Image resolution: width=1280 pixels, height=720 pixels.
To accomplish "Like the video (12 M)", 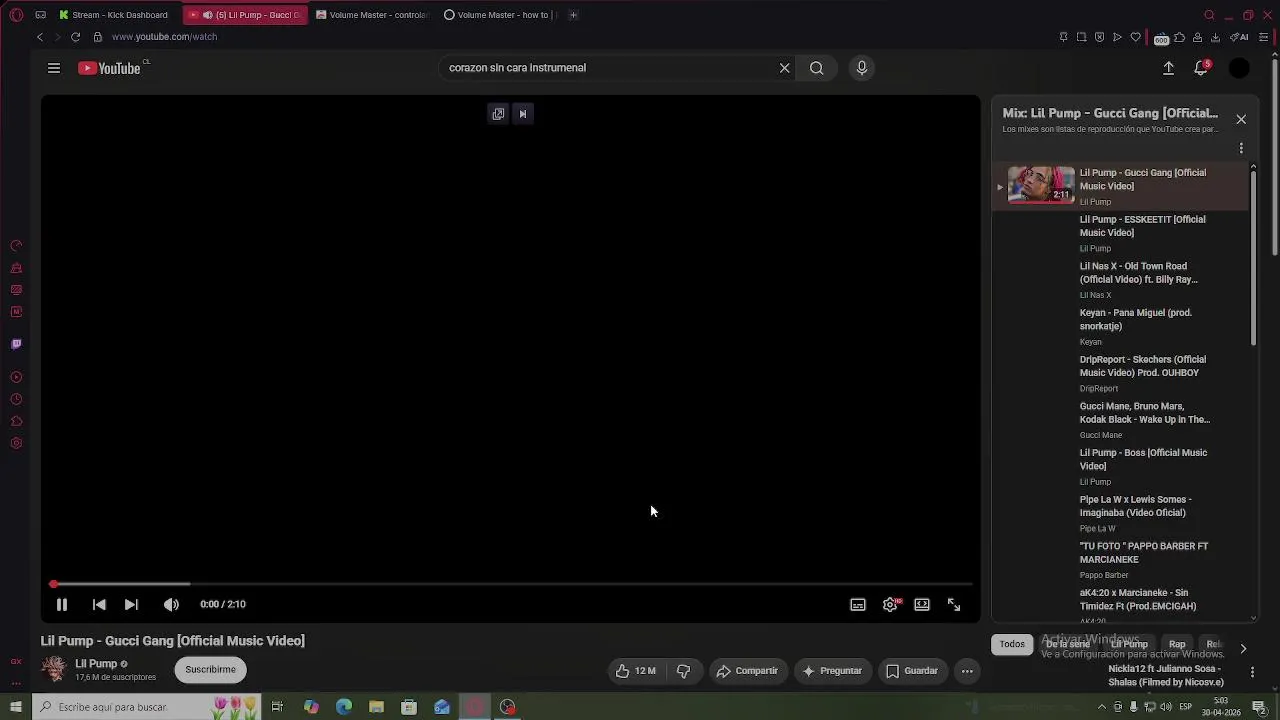I will point(635,671).
